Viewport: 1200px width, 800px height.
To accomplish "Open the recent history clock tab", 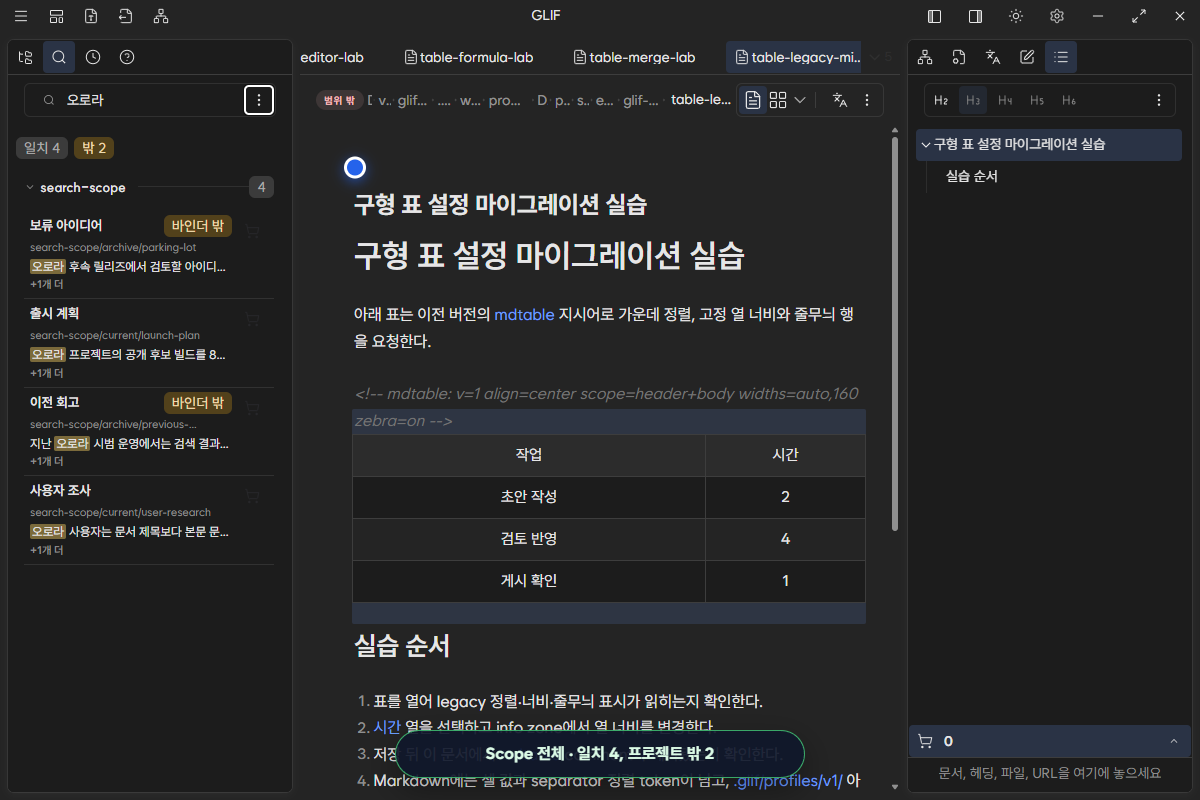I will tap(93, 57).
